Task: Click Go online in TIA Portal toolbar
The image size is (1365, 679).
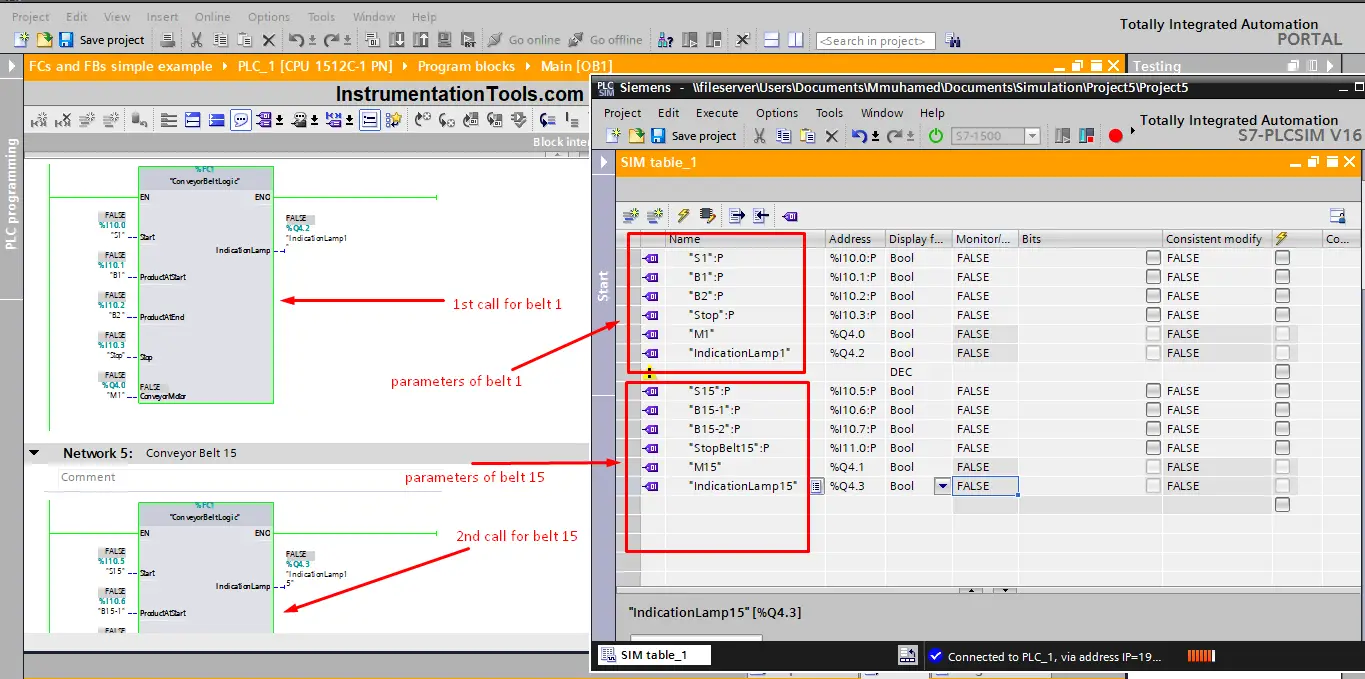Action: [524, 40]
